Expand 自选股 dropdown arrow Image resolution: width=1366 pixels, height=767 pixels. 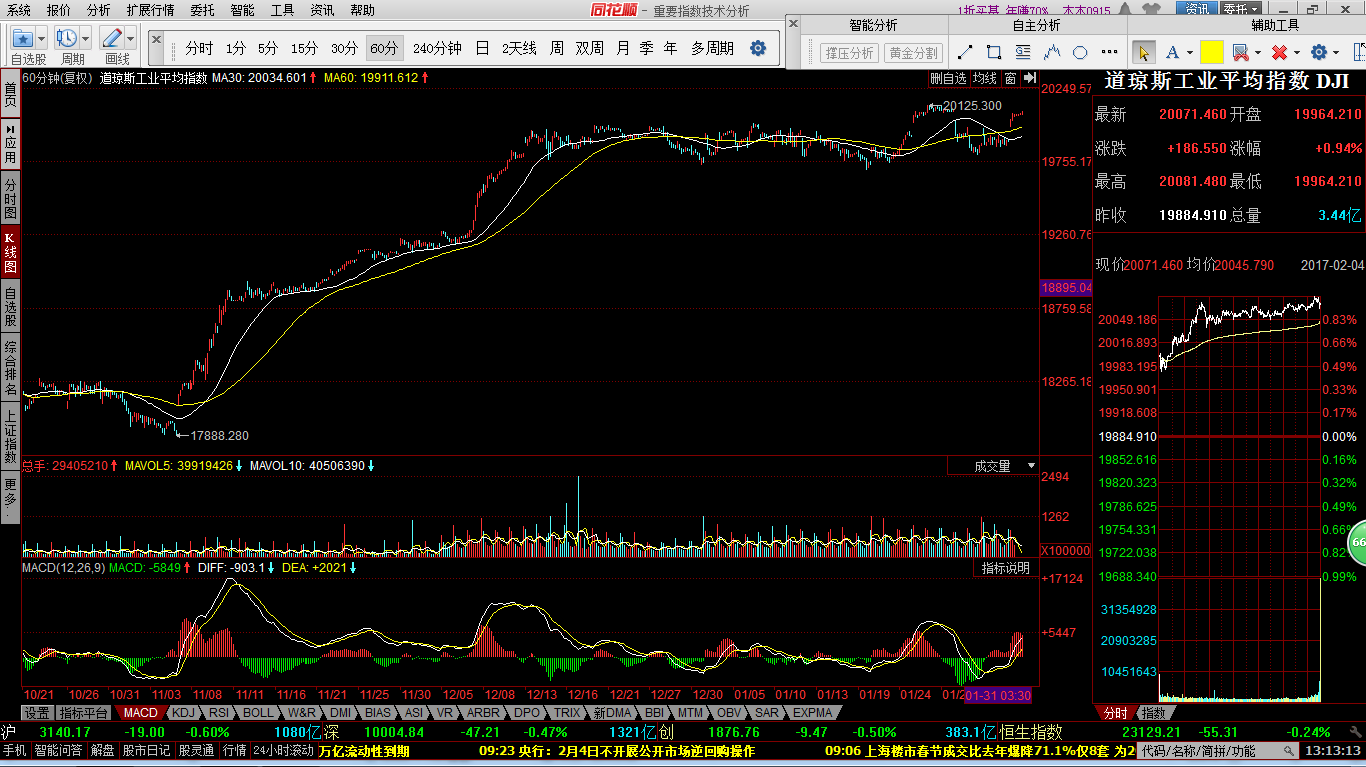click(x=43, y=39)
